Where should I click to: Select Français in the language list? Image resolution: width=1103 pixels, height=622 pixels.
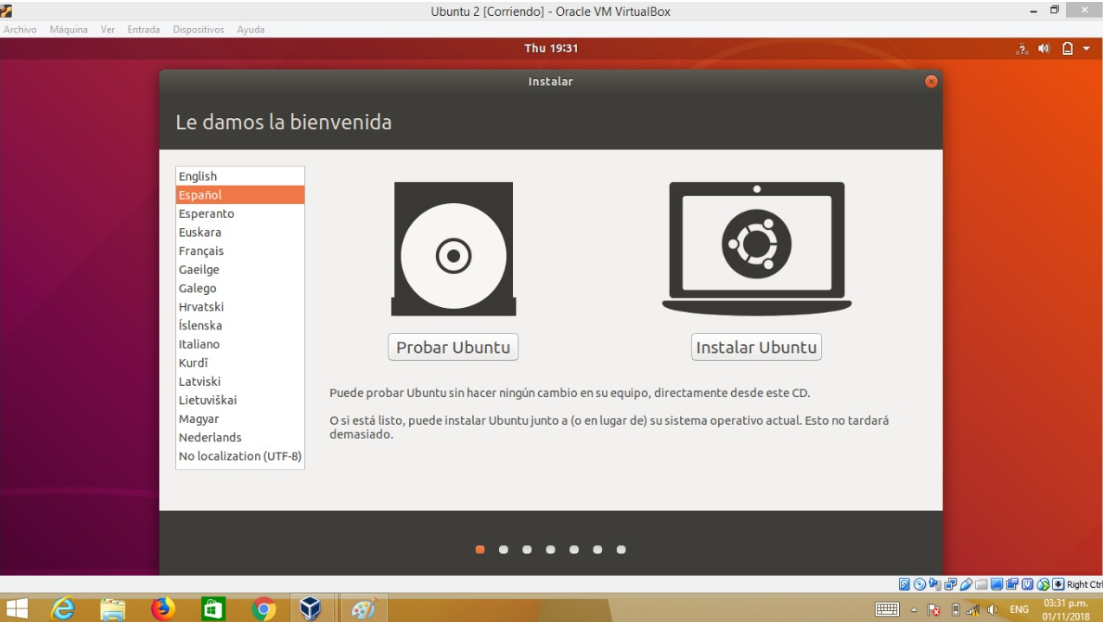point(240,250)
